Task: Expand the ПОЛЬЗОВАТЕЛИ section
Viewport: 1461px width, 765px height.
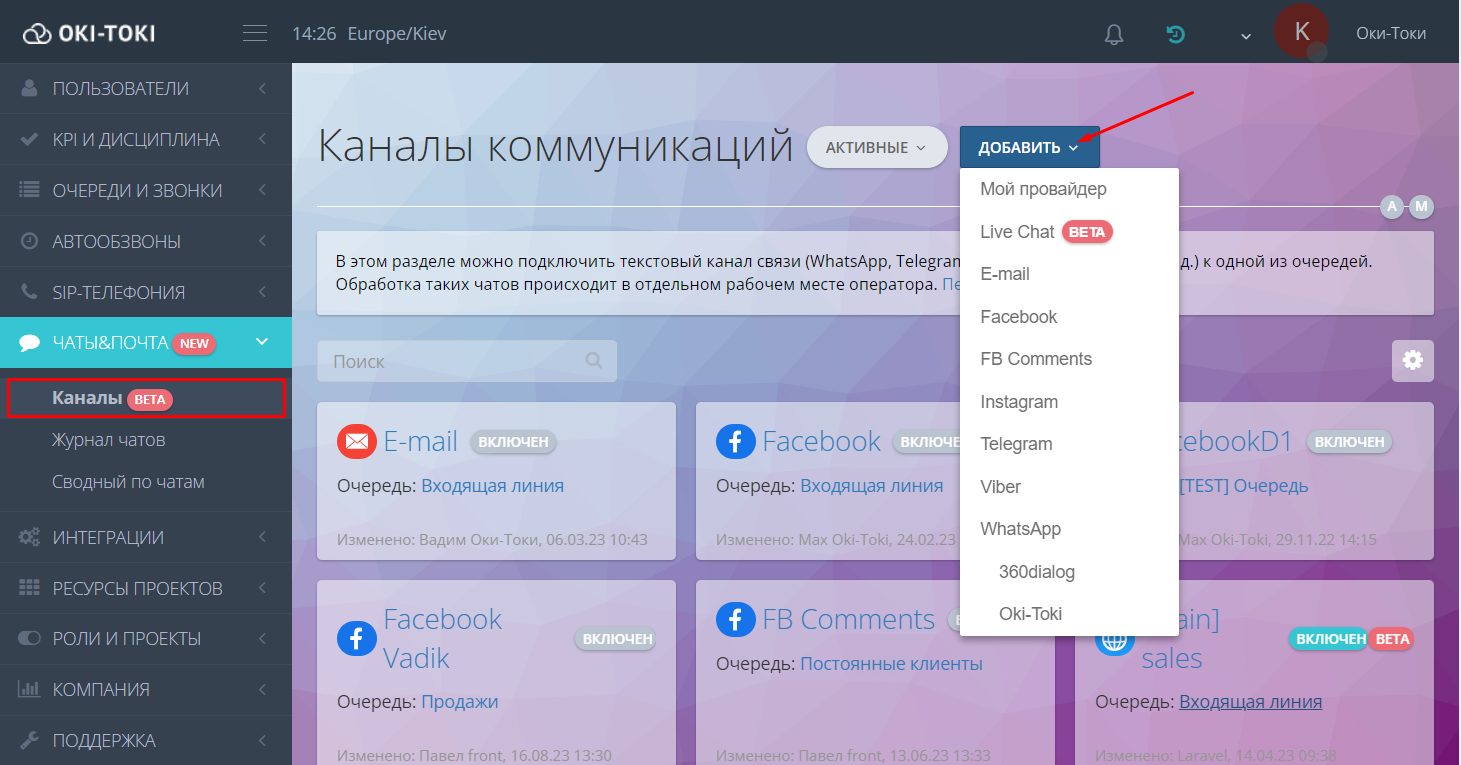Action: pos(145,88)
